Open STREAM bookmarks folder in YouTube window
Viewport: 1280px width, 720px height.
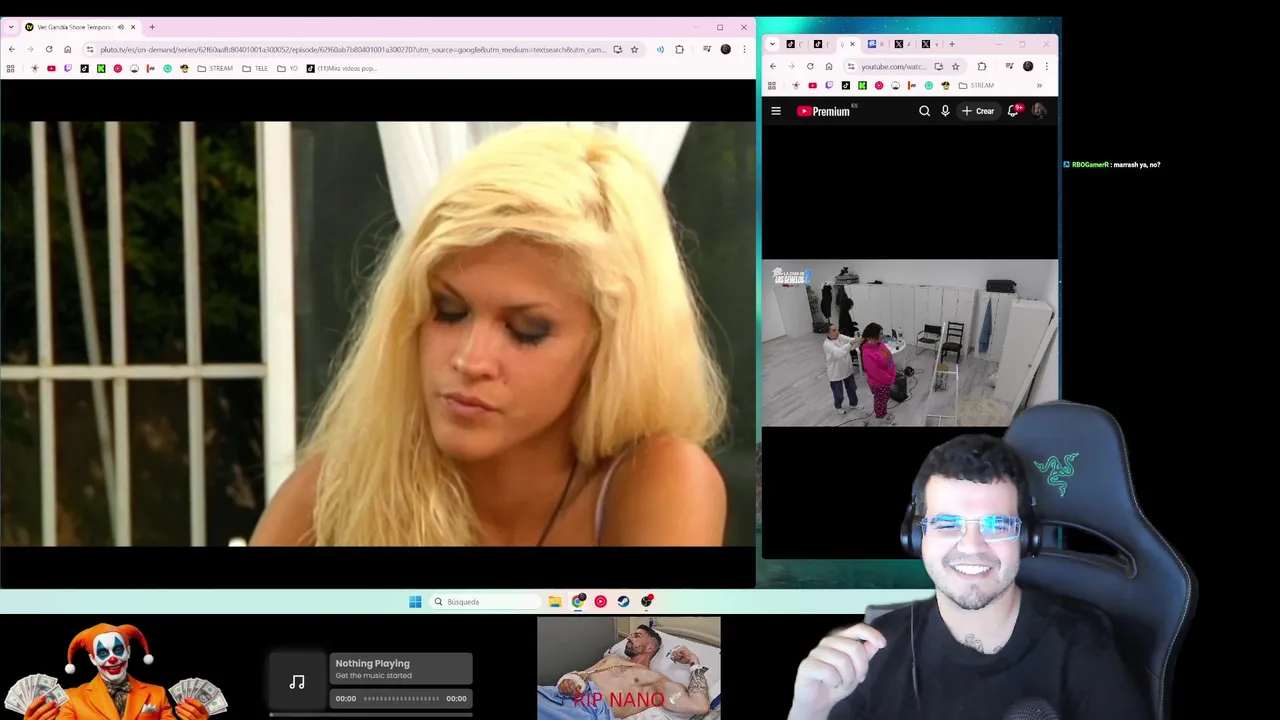point(976,85)
